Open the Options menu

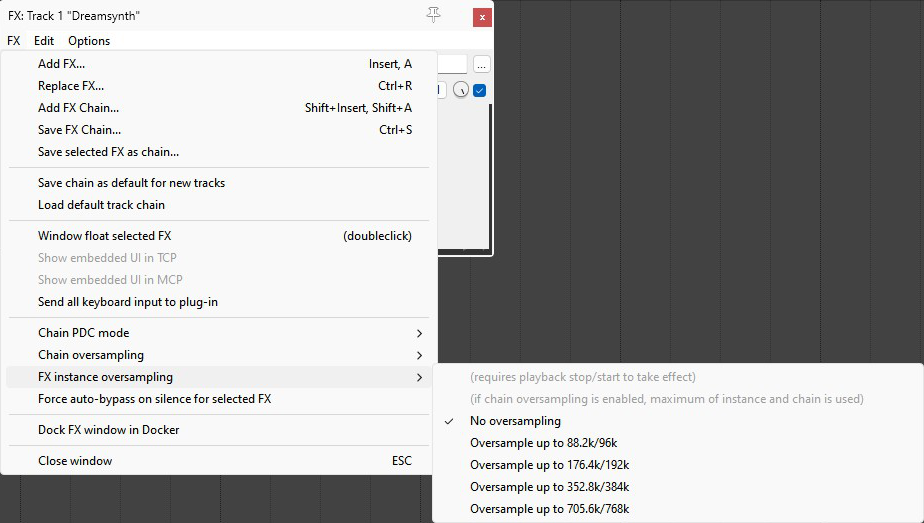tap(89, 41)
